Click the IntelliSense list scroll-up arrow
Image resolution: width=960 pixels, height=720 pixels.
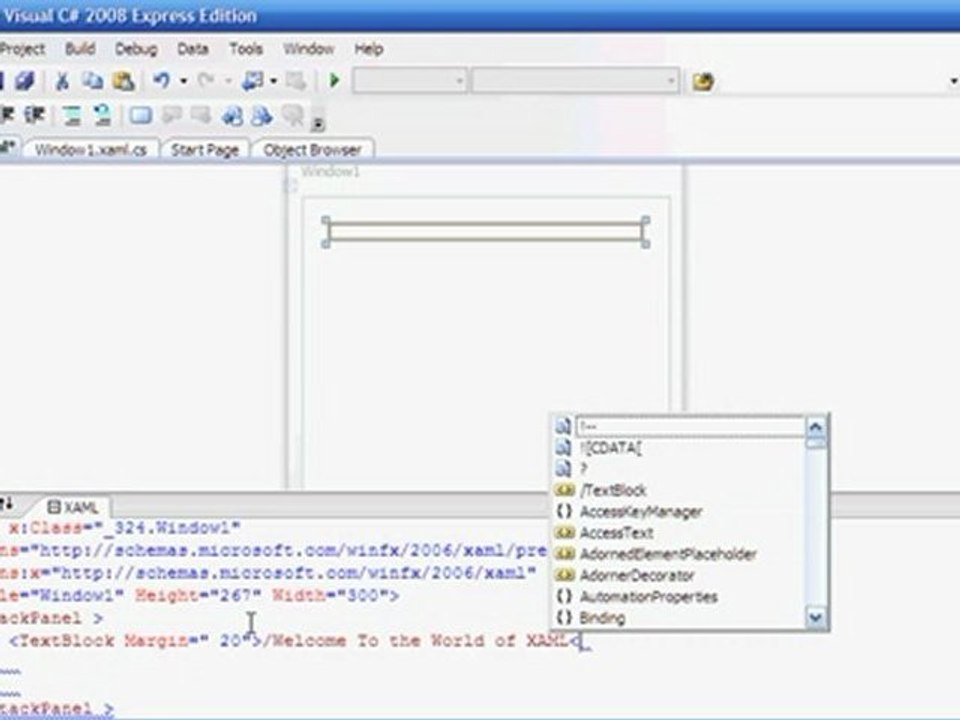pyautogui.click(x=816, y=427)
